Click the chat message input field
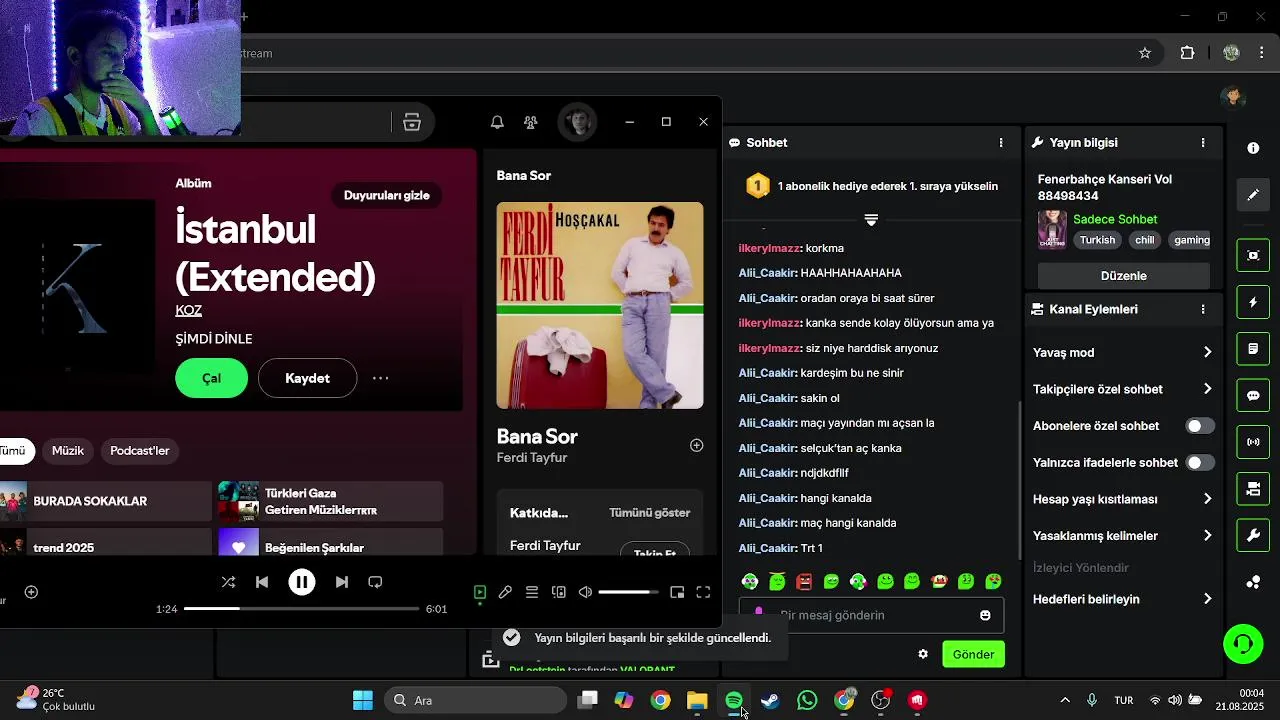The image size is (1280, 720). point(871,615)
